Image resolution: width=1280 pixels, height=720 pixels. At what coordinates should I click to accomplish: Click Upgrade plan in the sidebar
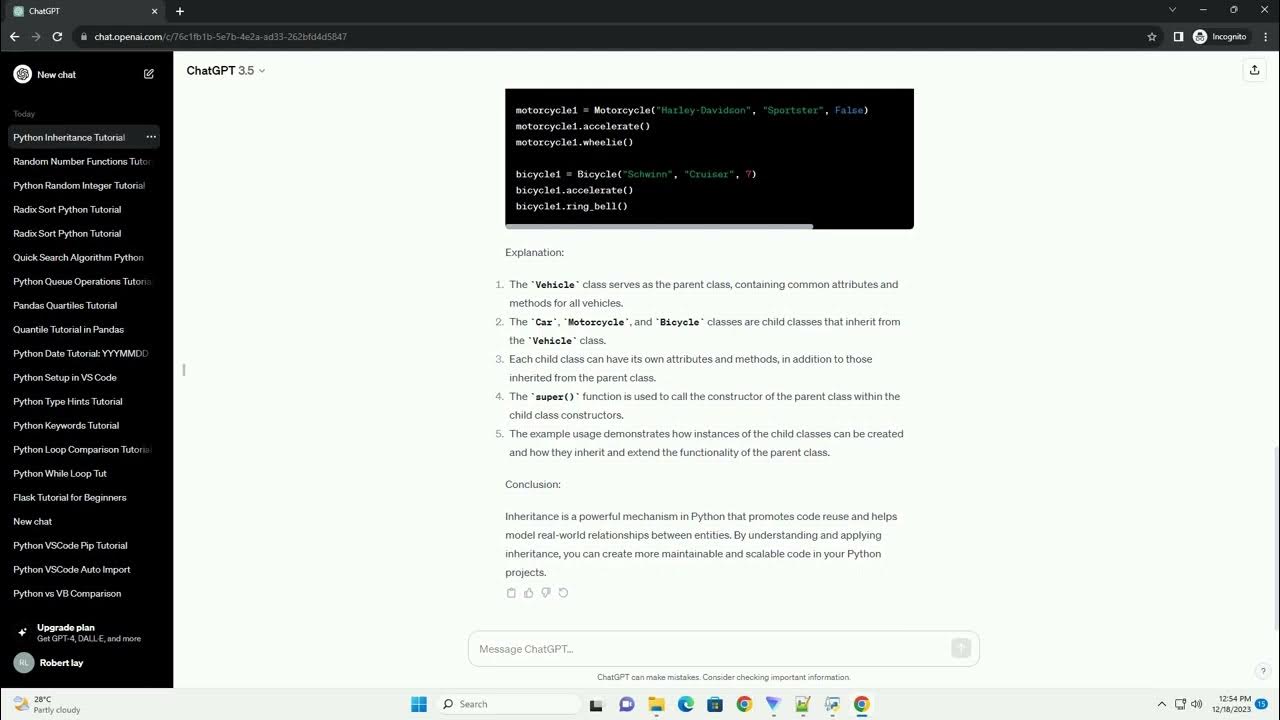tap(86, 632)
